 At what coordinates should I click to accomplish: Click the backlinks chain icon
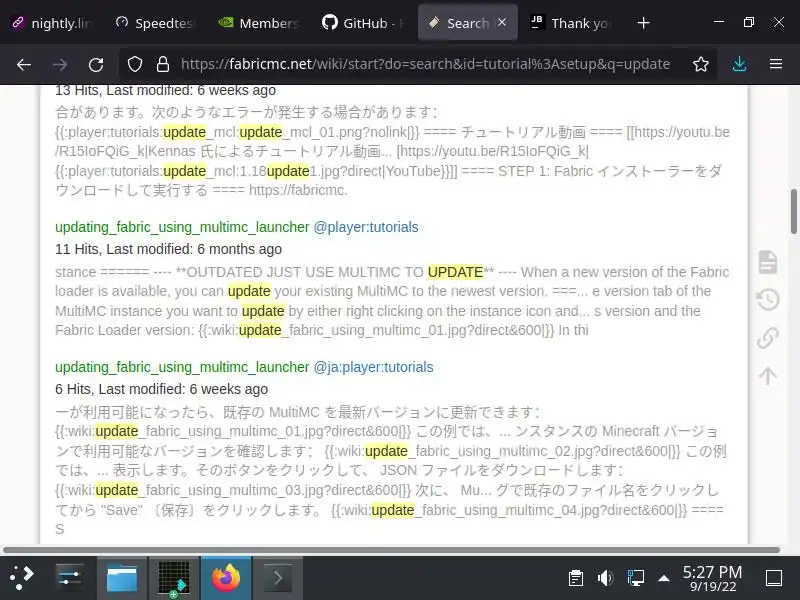tap(768, 338)
